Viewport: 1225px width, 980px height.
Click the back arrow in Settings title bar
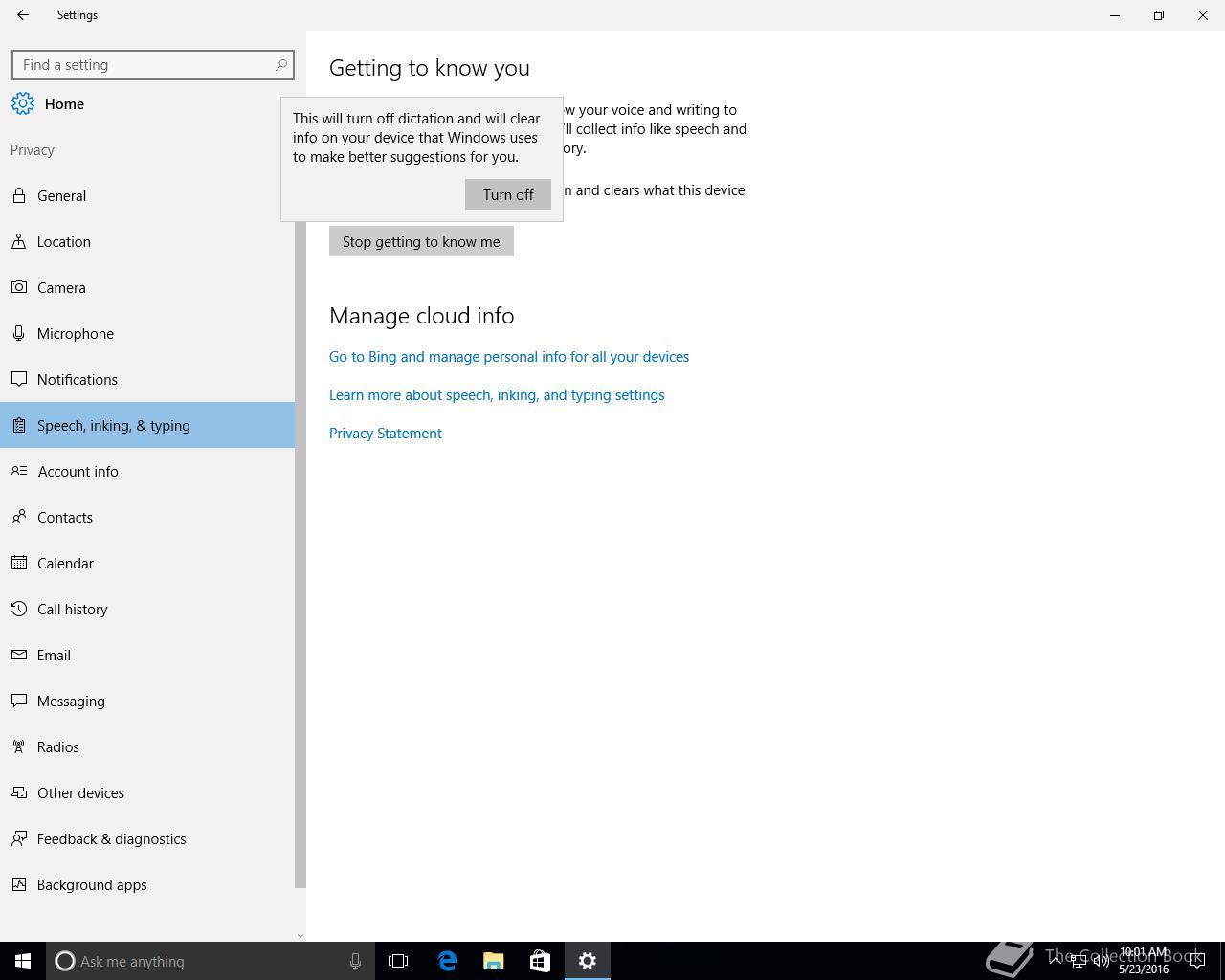(x=23, y=15)
